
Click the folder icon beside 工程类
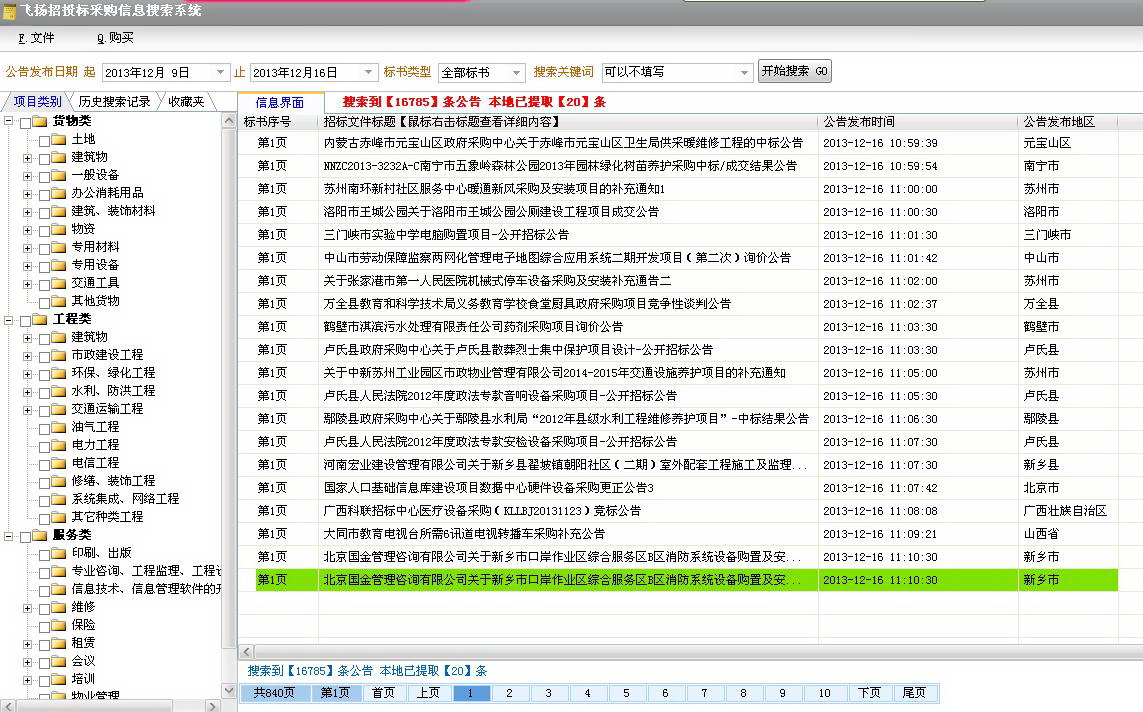pos(39,319)
